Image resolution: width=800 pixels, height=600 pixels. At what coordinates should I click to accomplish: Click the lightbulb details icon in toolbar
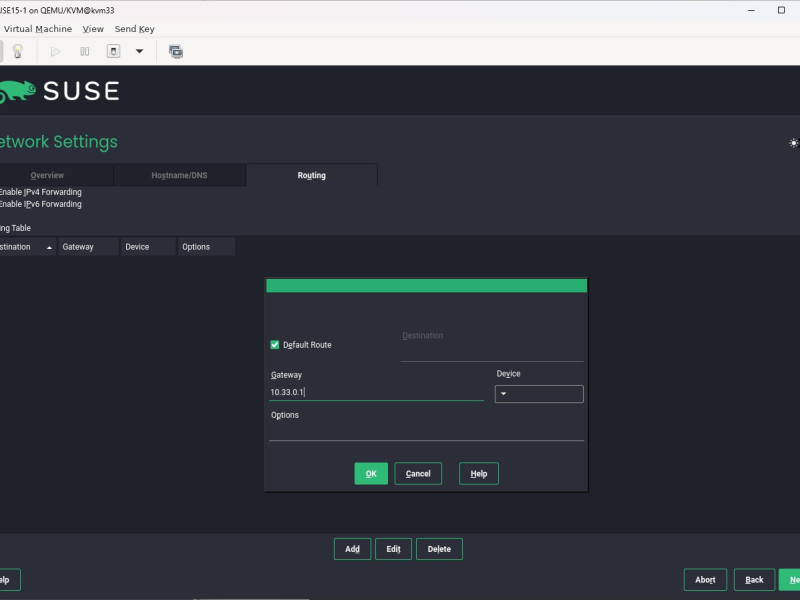18,52
